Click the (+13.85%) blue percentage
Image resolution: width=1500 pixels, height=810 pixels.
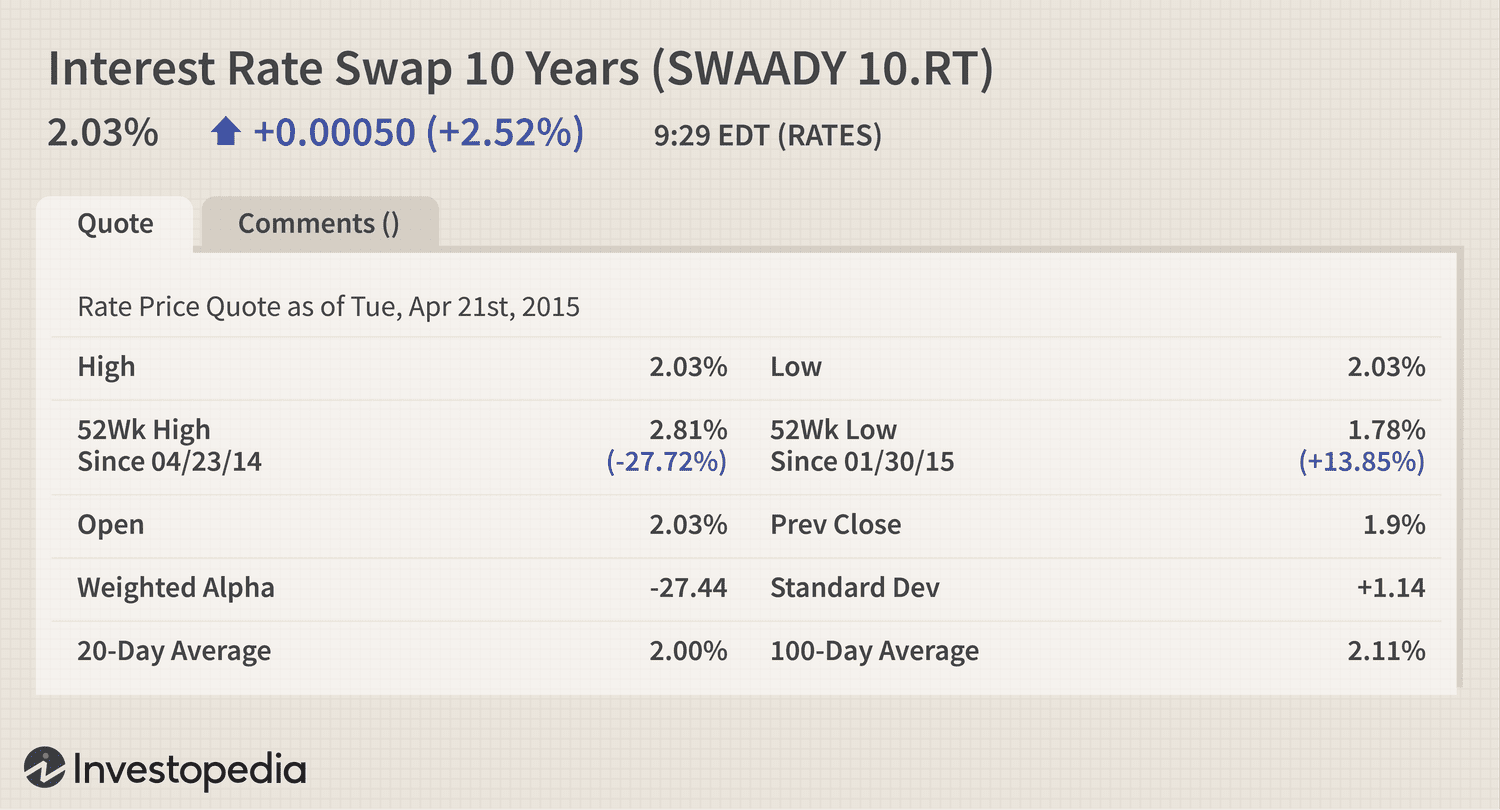pos(1361,462)
